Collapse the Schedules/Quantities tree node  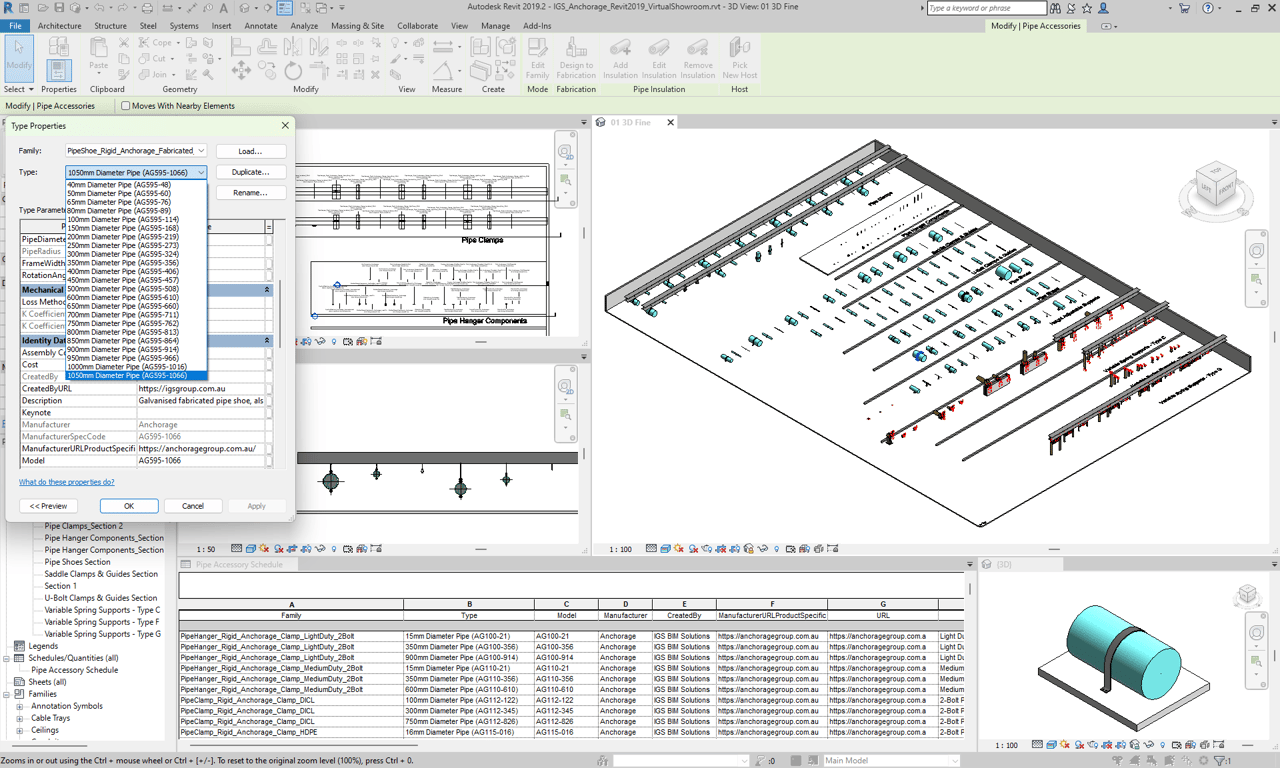click(8, 658)
